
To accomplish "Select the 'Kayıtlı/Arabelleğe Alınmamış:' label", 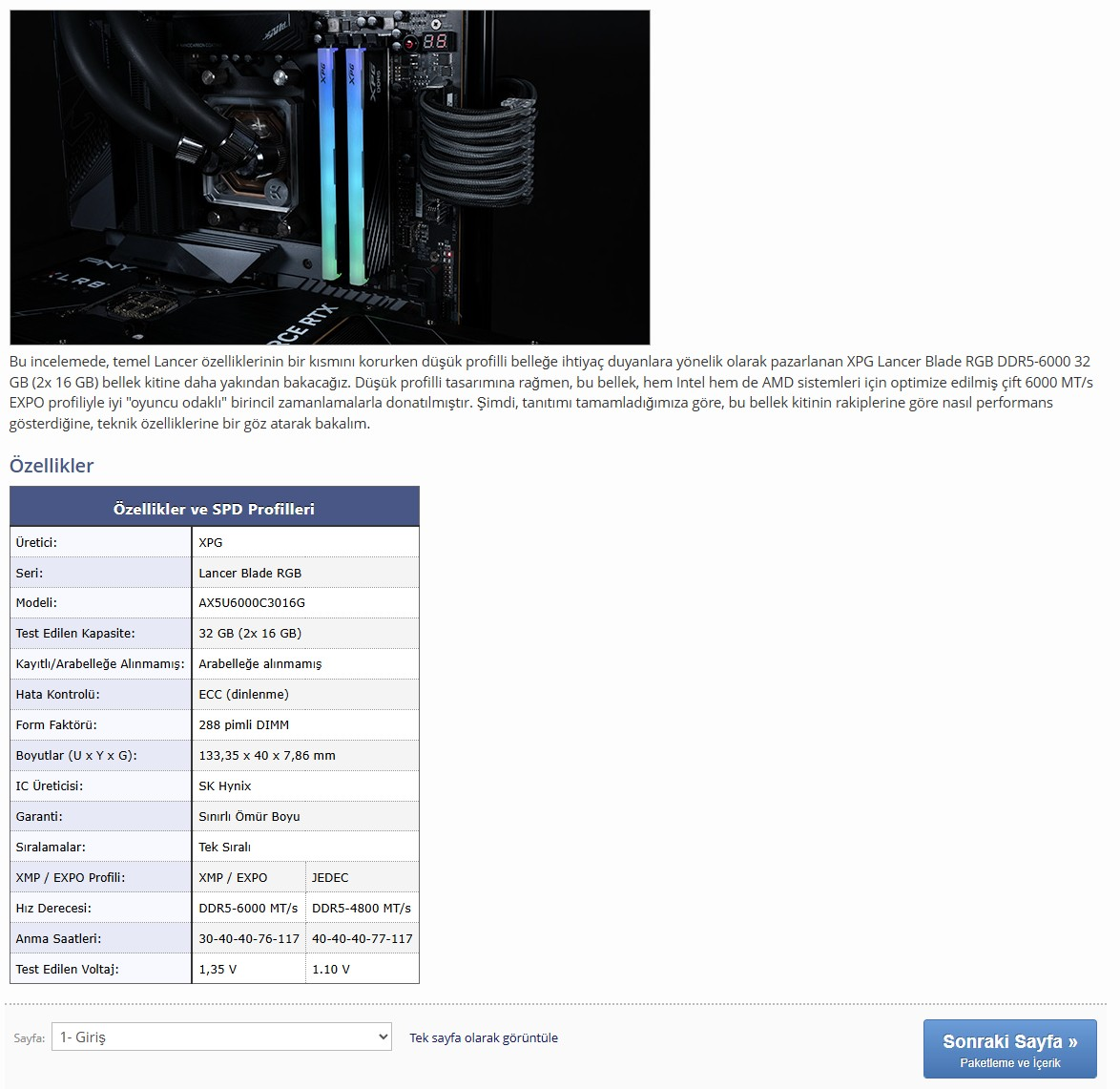I will click(x=100, y=664).
